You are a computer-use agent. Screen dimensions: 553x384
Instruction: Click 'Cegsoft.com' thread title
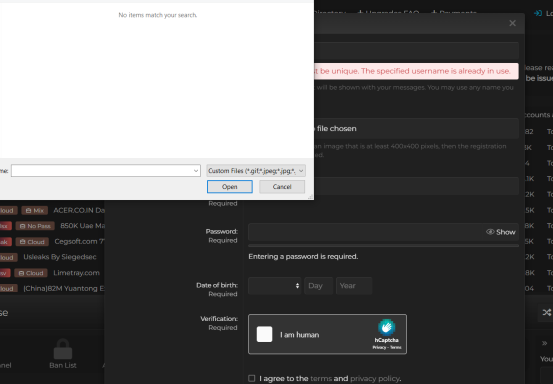(79, 242)
